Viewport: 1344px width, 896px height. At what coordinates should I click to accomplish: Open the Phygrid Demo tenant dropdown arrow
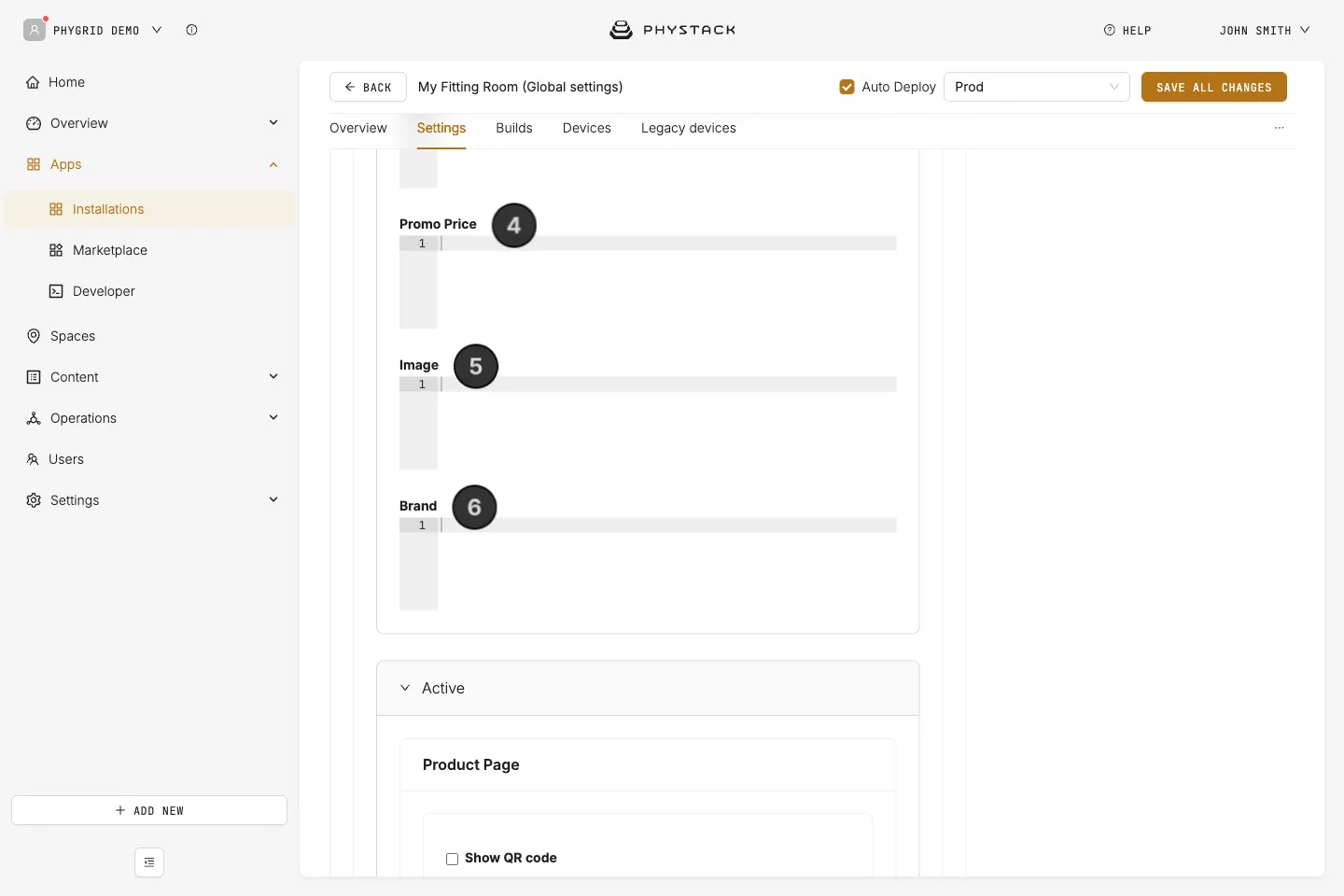click(x=157, y=30)
